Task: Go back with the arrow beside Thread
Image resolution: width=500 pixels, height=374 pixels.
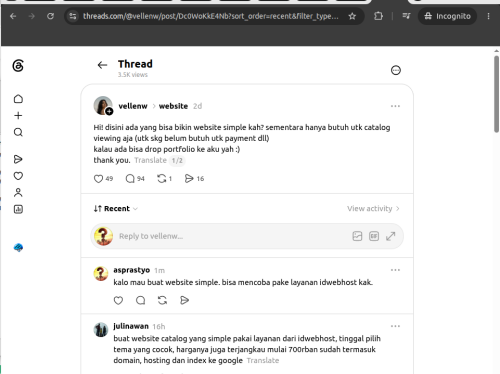Action: click(102, 65)
